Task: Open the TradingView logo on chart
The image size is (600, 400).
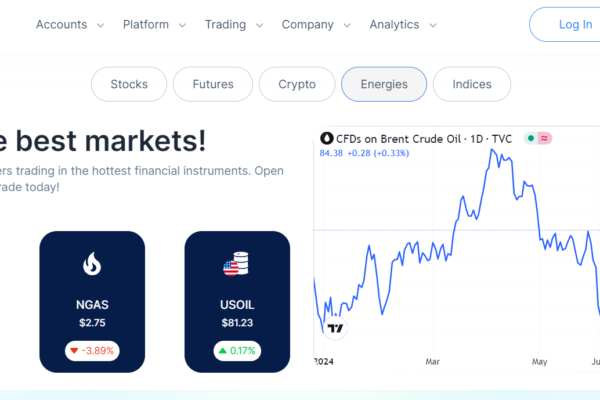Action: [335, 328]
